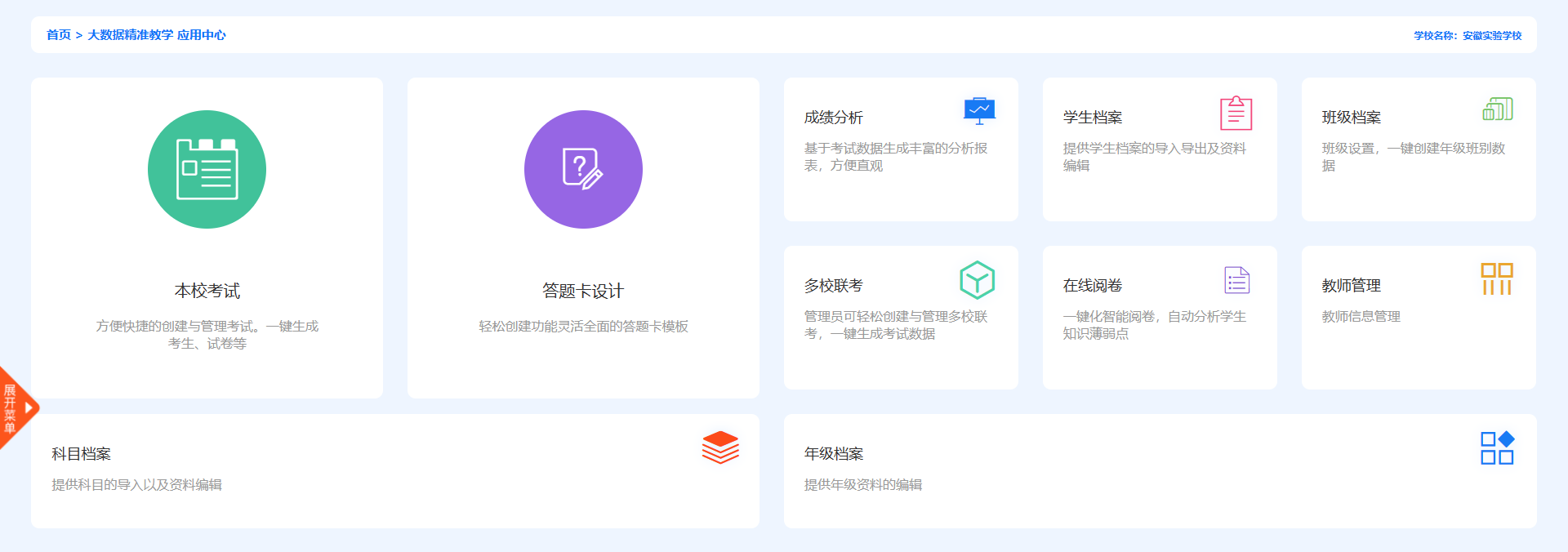Open the green 本校考试 exam icon

(207, 169)
